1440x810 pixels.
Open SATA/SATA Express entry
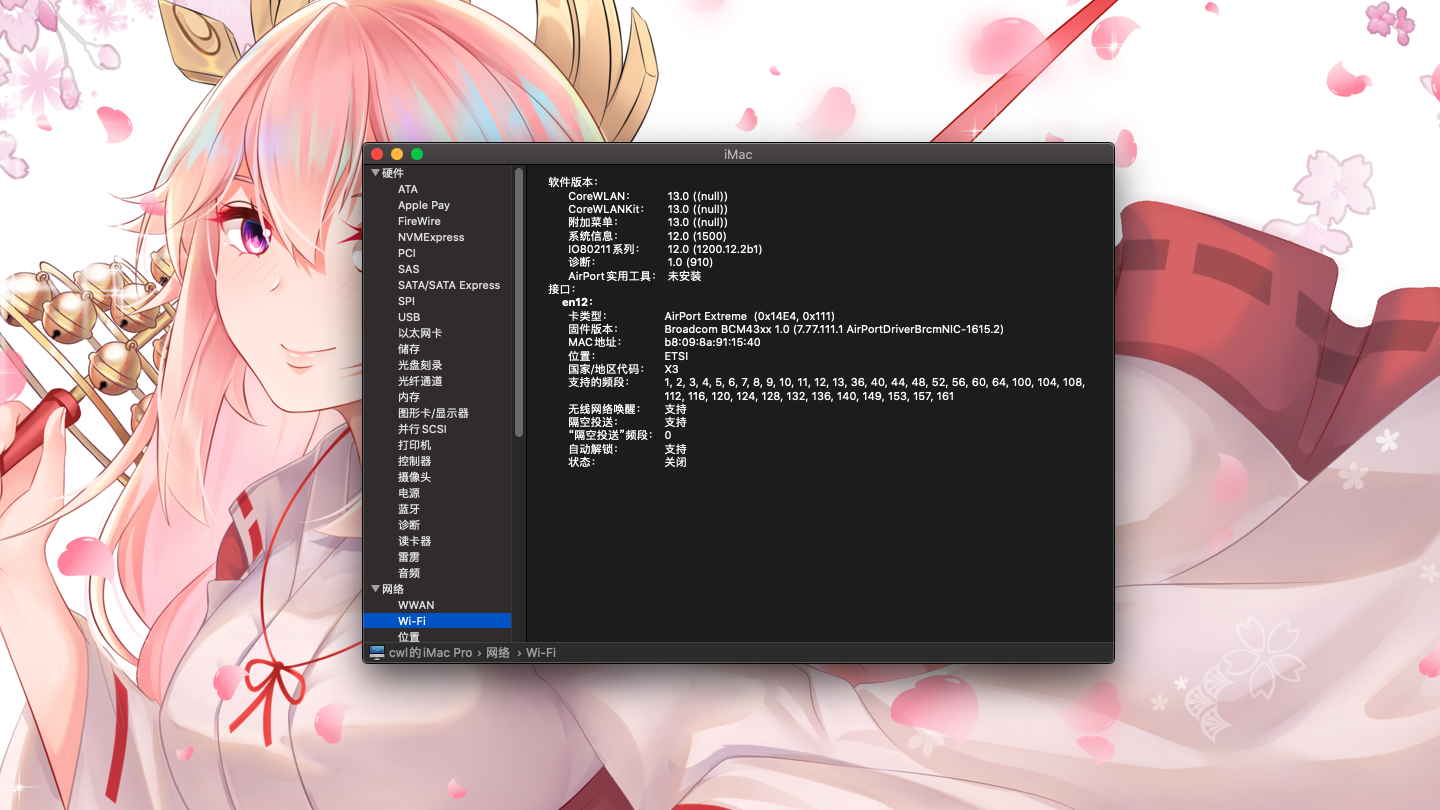click(449, 285)
